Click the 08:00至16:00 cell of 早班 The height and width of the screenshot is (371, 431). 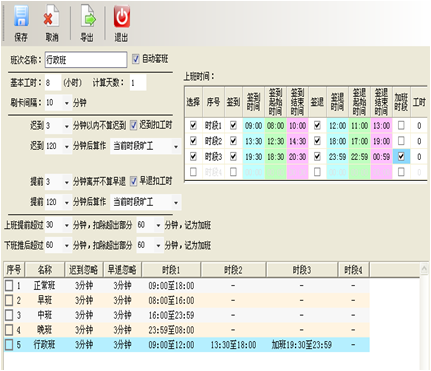[x=171, y=301]
